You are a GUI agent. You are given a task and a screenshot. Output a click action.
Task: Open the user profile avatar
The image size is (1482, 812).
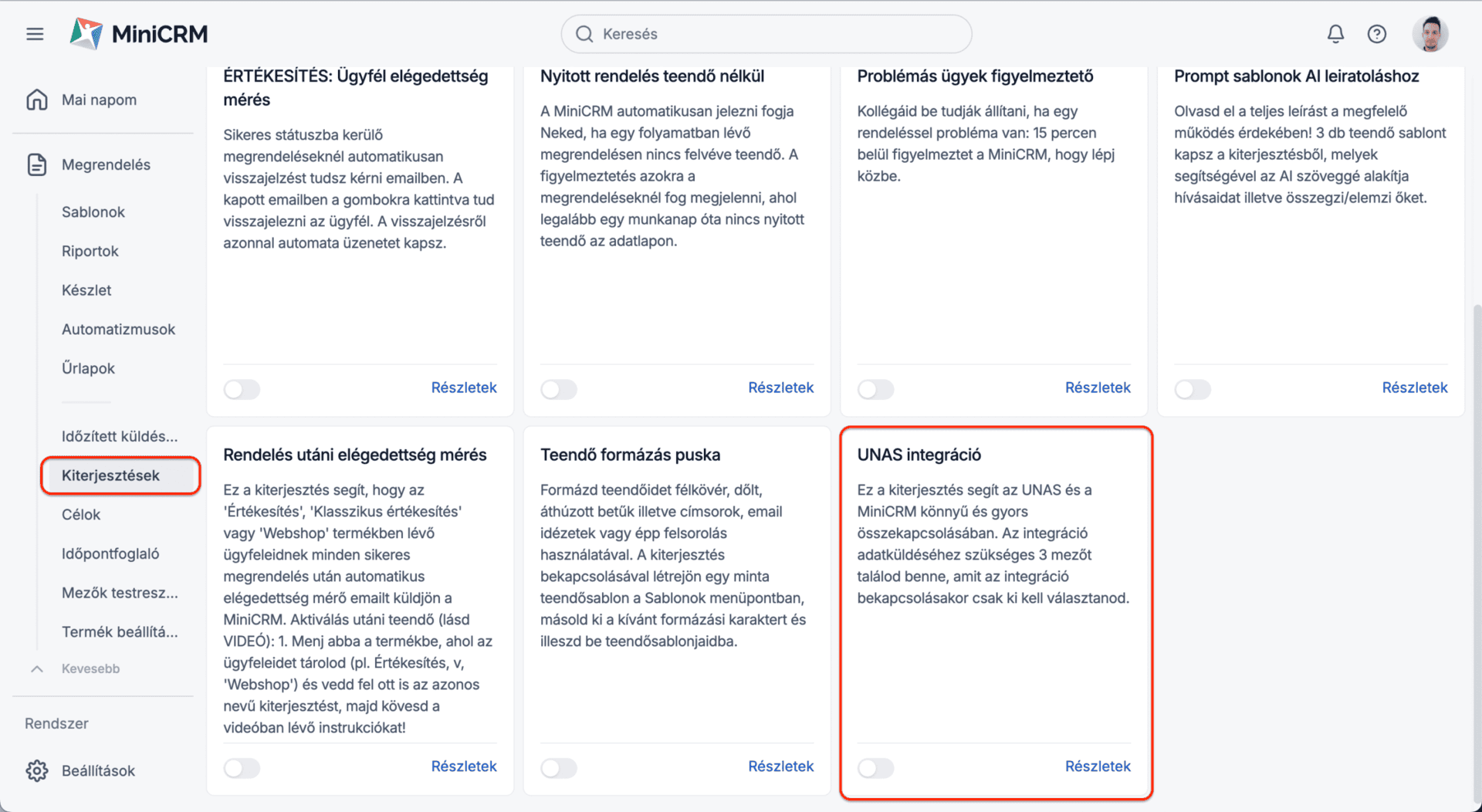tap(1430, 34)
